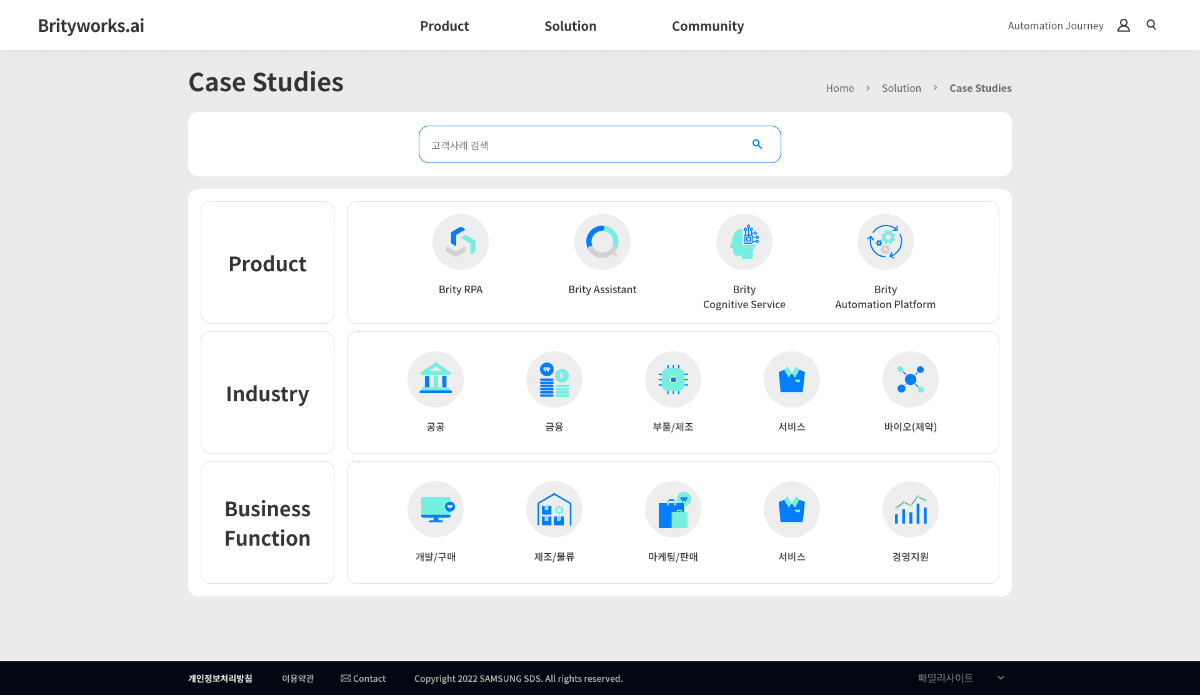This screenshot has width=1200, height=695.
Task: Click the Brity Assistant label text
Action: [602, 290]
